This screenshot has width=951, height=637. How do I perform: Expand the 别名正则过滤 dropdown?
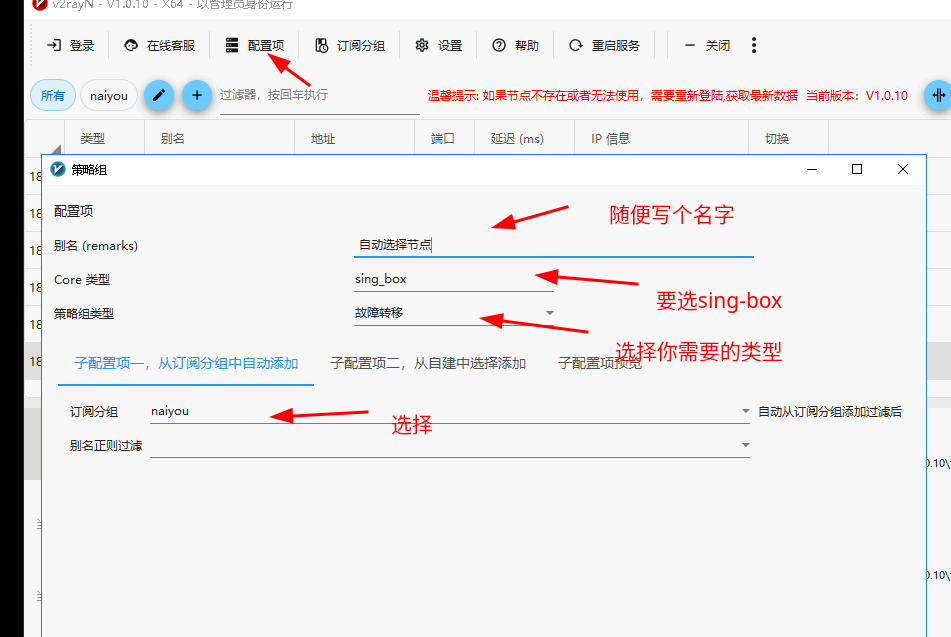tap(450, 445)
